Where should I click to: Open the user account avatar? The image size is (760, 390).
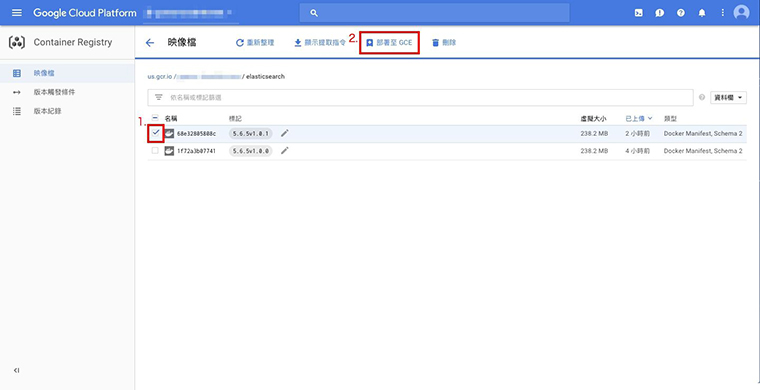click(741, 13)
